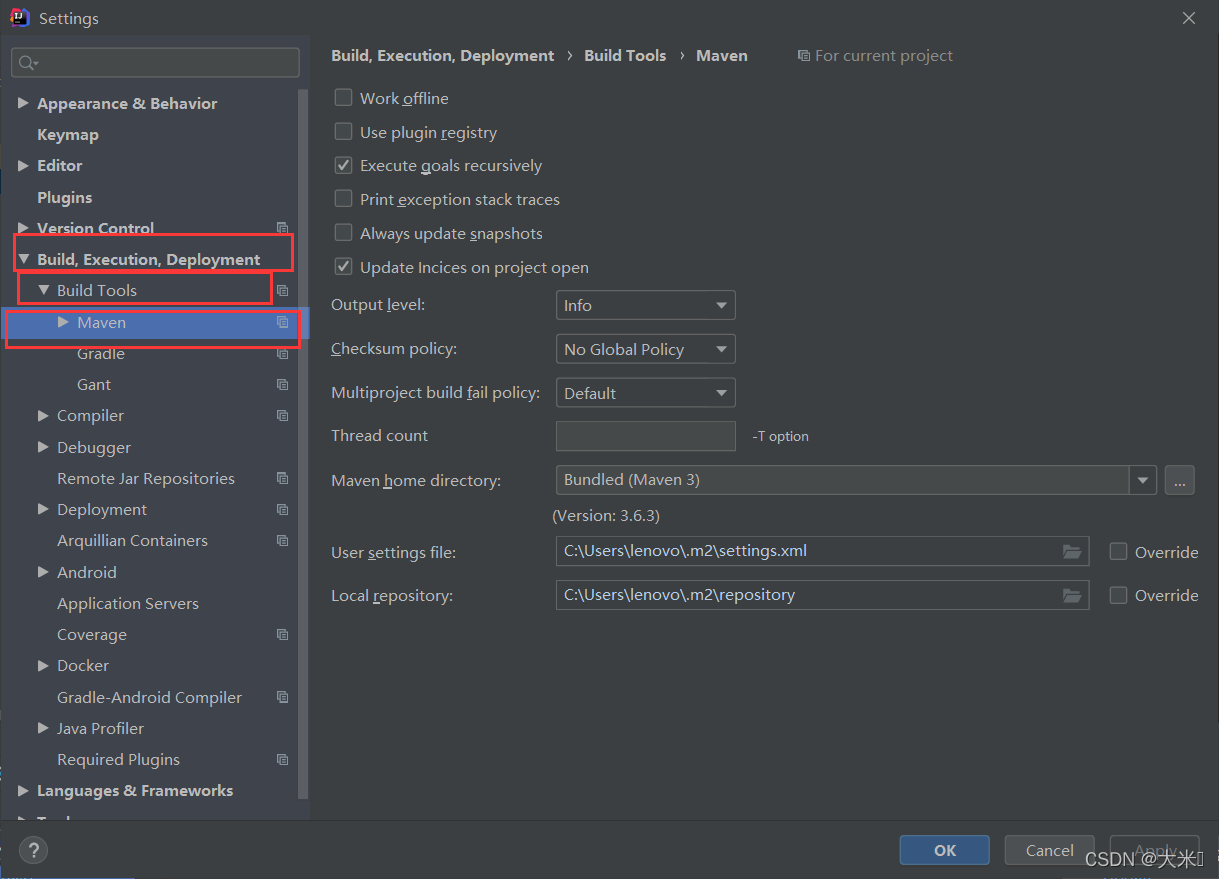Screen dimensions: 1219x879
Task: Click the OK button
Action: pyautogui.click(x=945, y=850)
